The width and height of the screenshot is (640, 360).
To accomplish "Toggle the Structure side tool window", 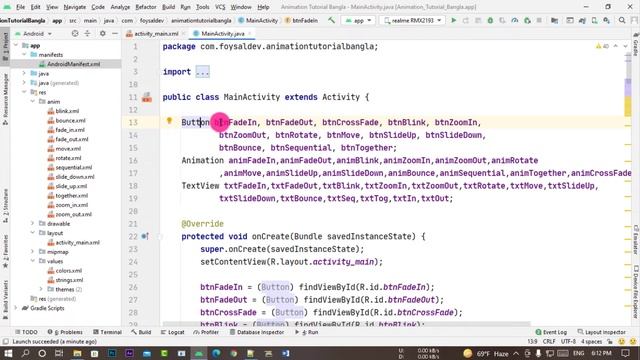I will 5,205.
